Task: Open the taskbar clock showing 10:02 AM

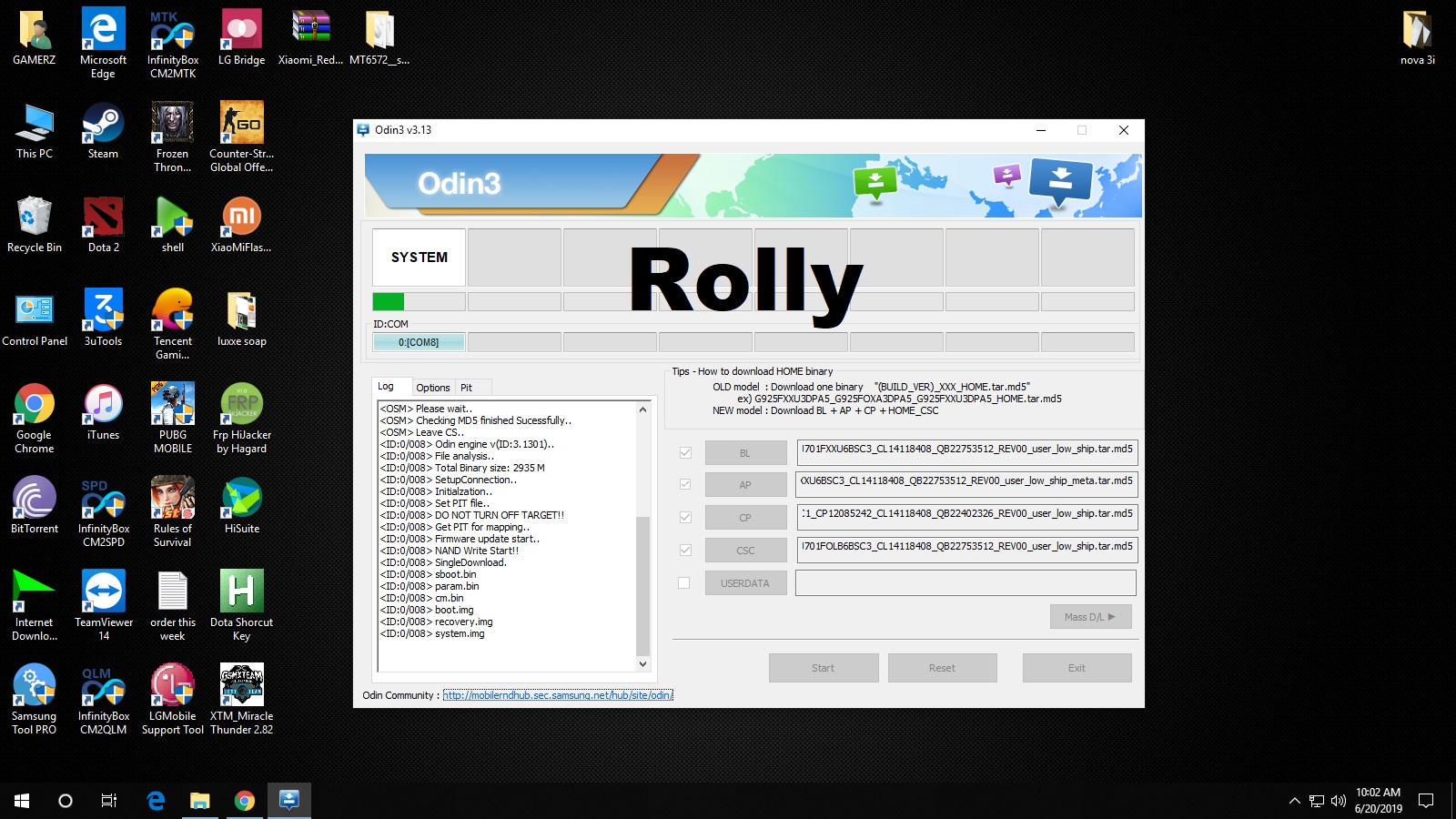Action: click(1378, 801)
